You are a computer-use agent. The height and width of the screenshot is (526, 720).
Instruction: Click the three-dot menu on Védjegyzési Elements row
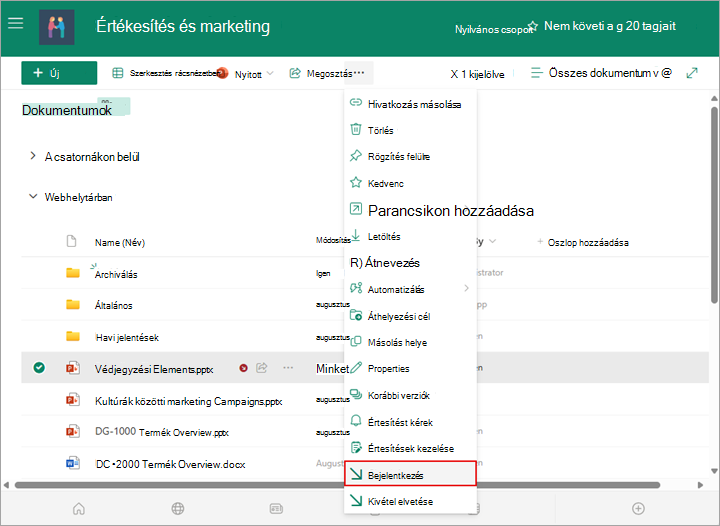tap(288, 368)
